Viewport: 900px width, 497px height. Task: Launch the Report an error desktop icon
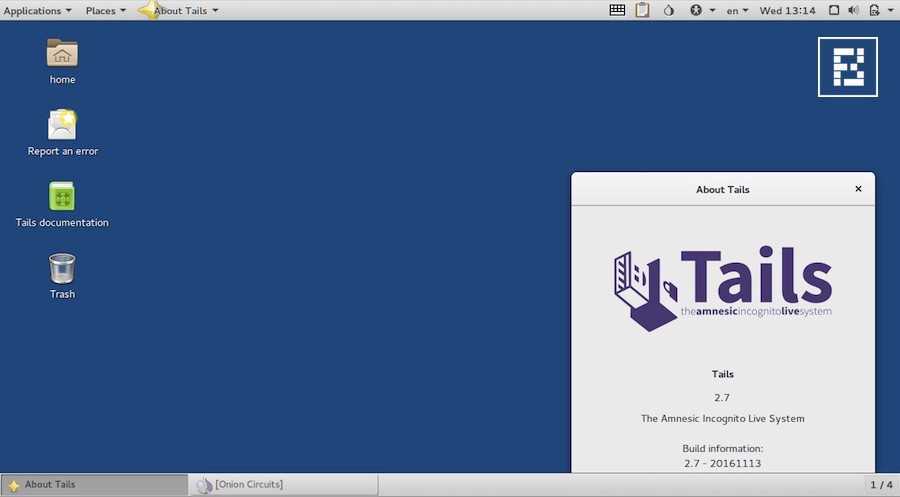[62, 126]
